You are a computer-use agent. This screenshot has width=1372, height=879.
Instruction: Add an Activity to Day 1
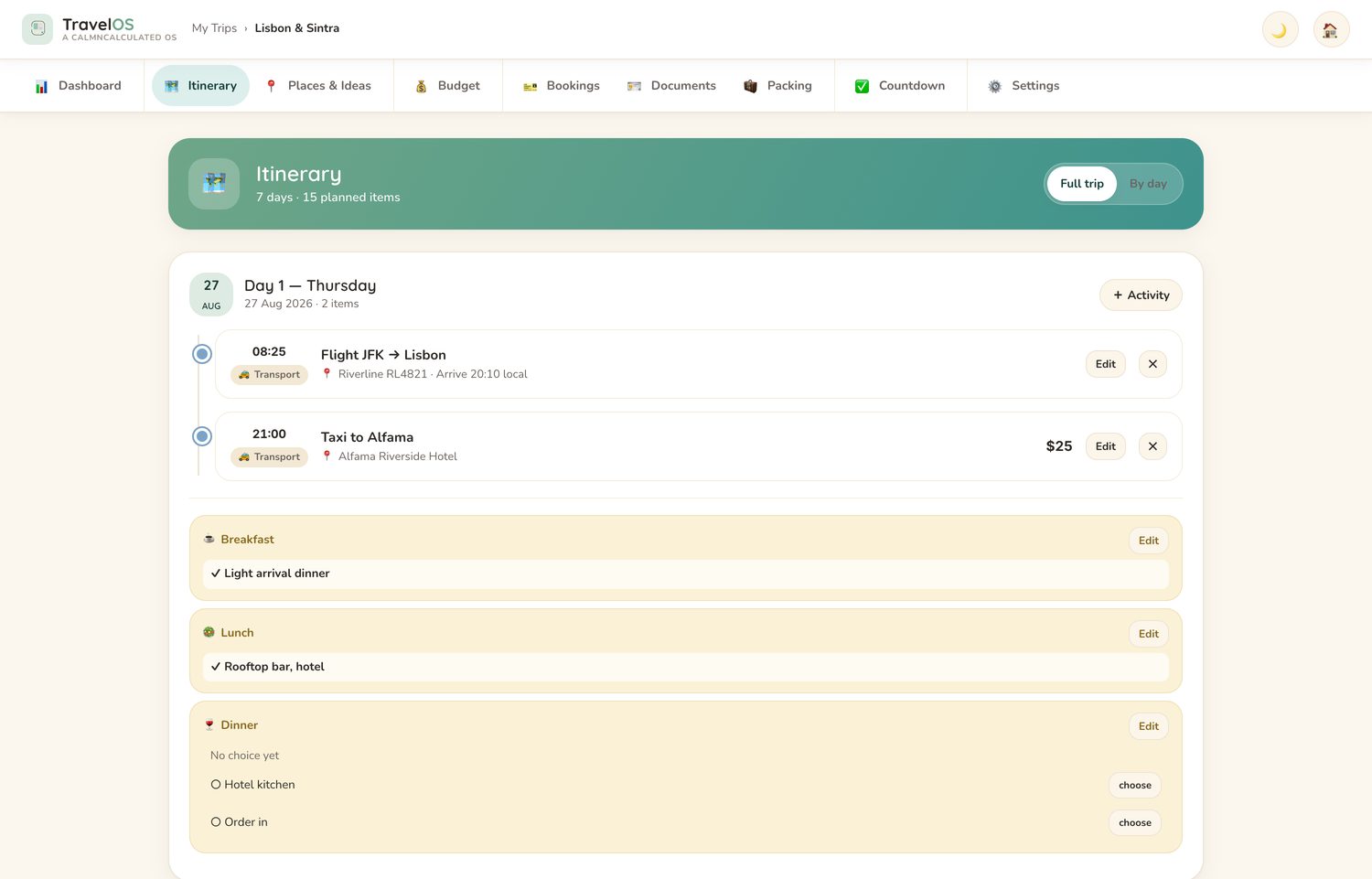click(1141, 295)
